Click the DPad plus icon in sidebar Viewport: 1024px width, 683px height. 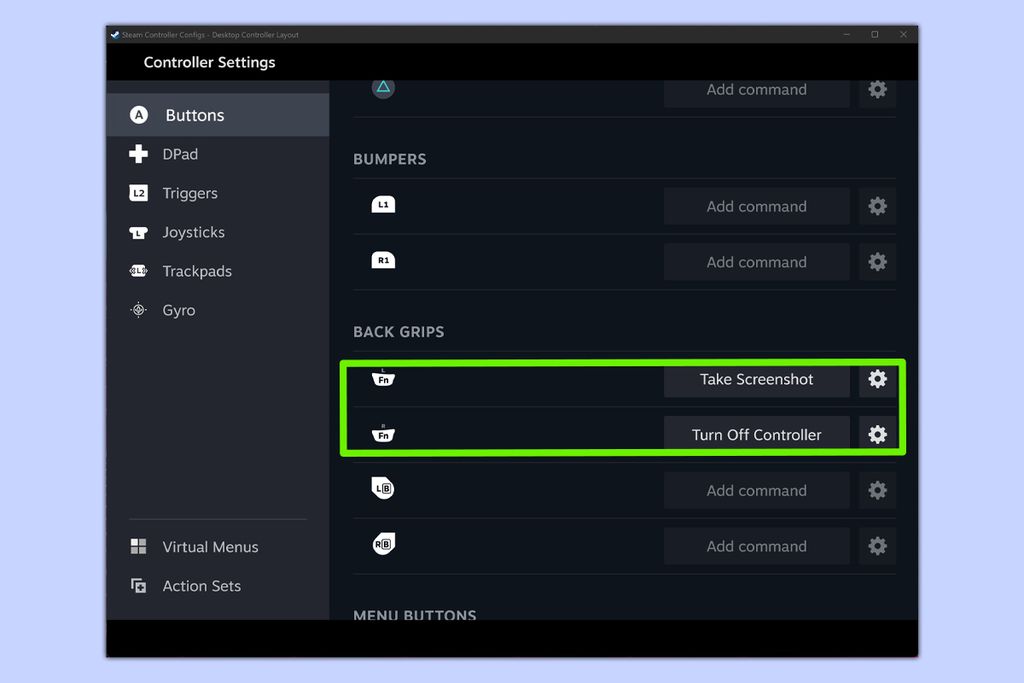[x=138, y=154]
